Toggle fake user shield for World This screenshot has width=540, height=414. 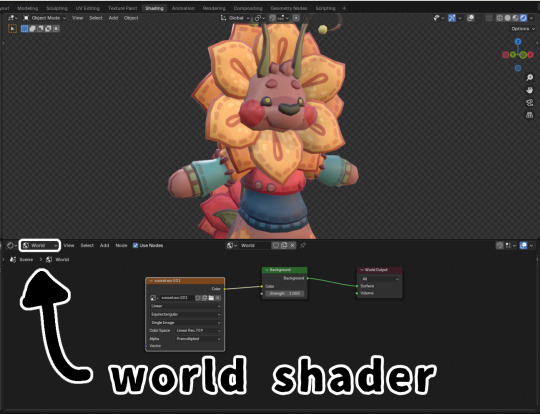pos(276,246)
